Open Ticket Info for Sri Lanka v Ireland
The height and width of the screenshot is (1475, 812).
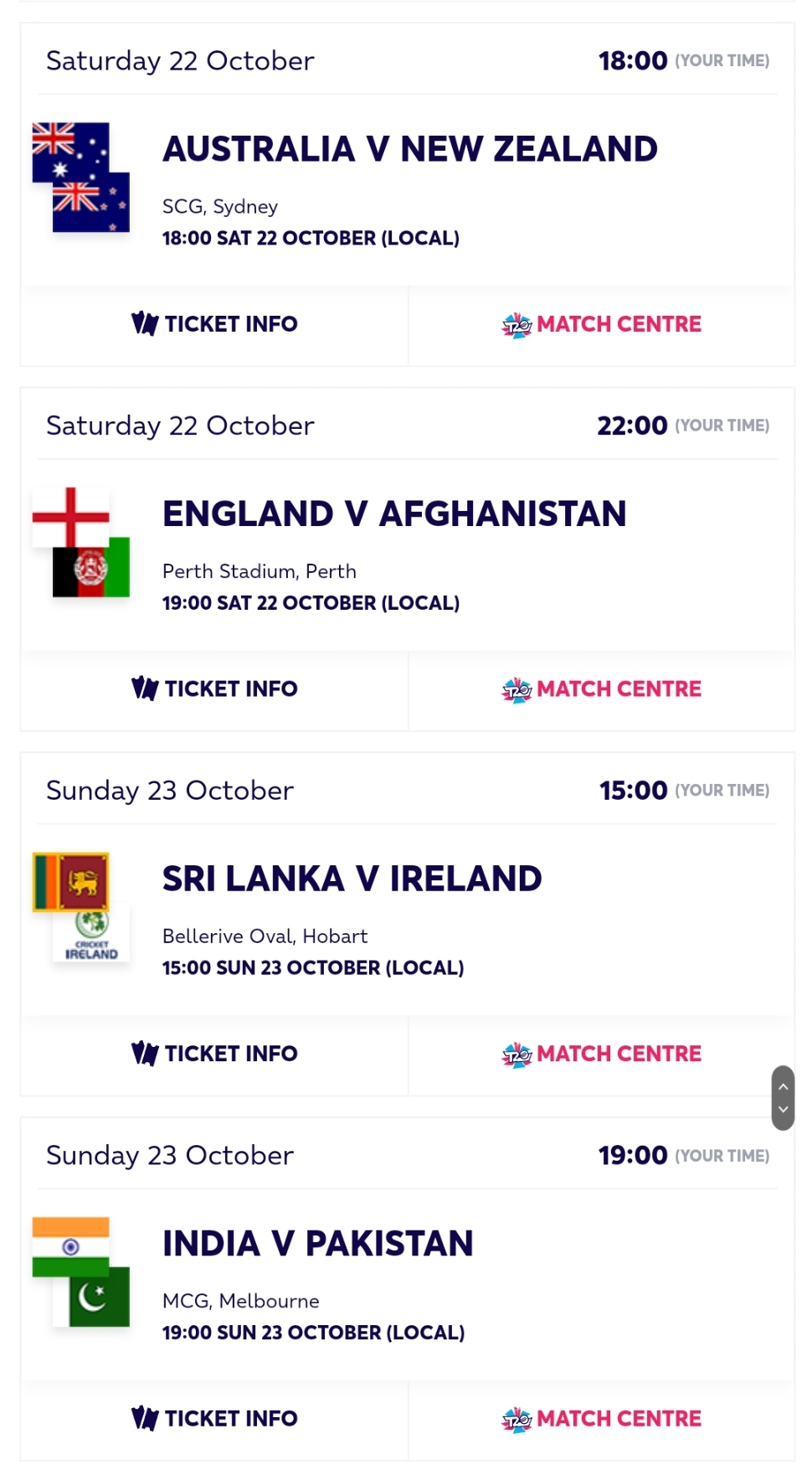coord(214,1054)
